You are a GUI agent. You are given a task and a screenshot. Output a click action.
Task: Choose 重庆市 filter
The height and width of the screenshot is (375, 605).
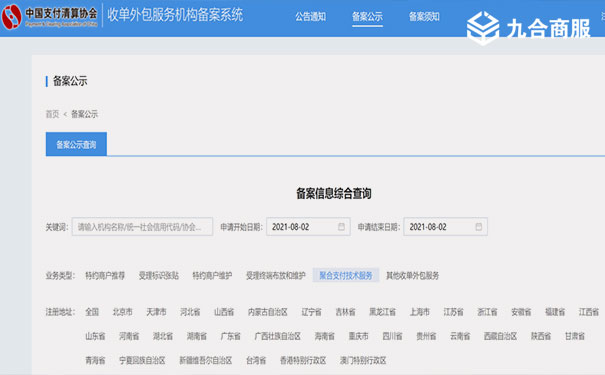[x=358, y=336]
